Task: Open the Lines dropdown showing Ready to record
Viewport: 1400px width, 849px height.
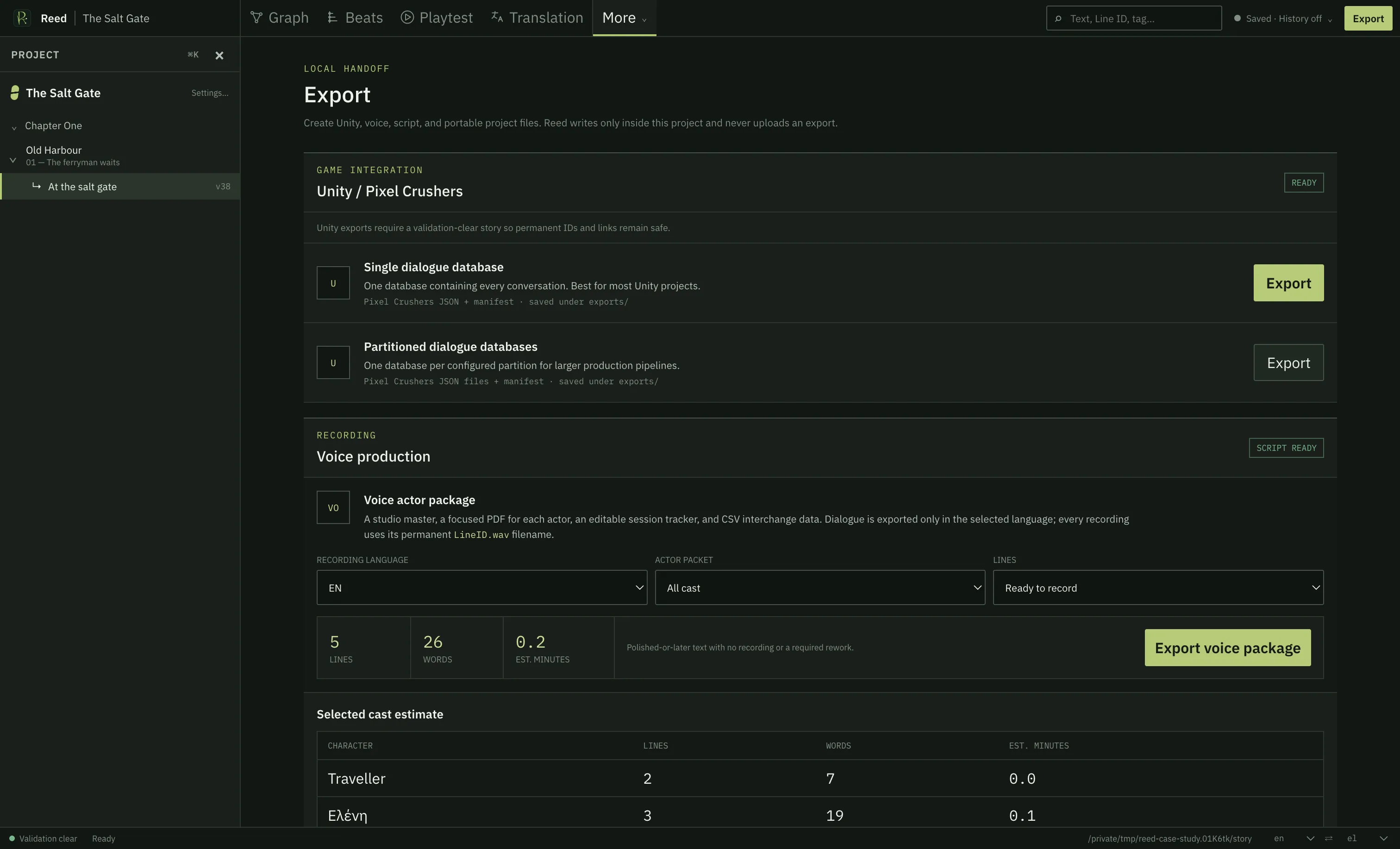Action: click(1158, 587)
